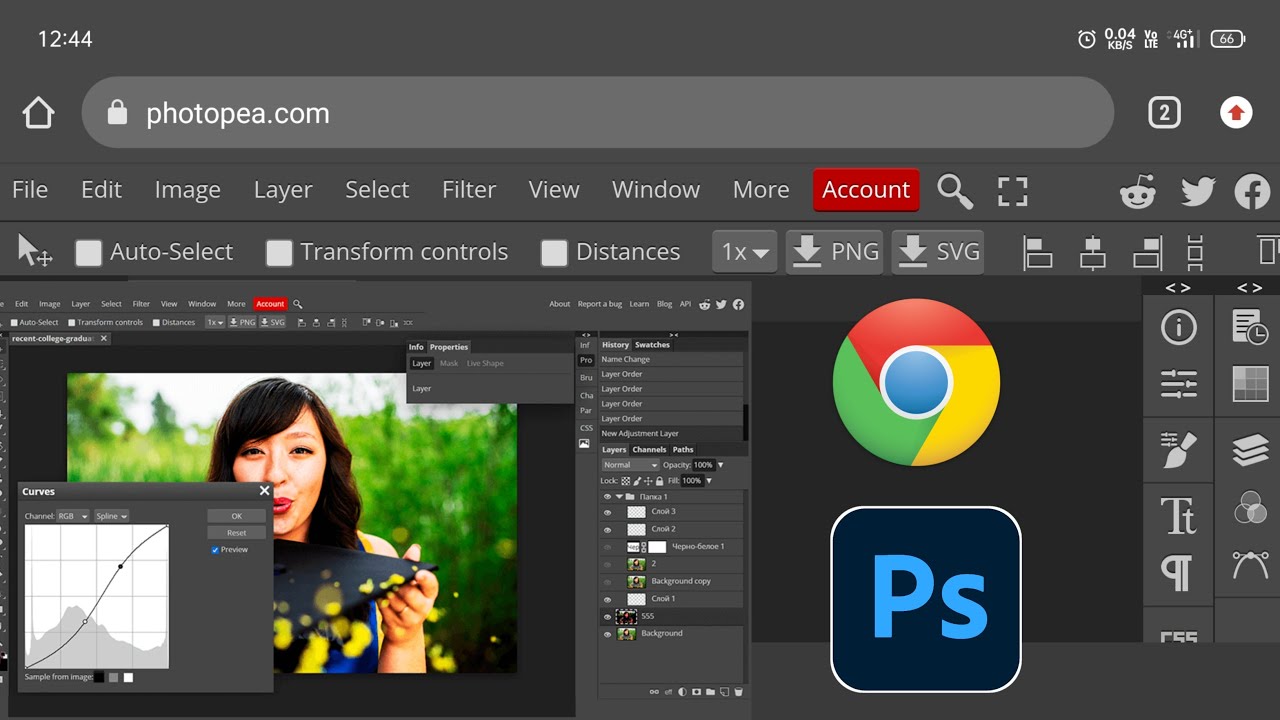Click the photopea.com address bar
Screen dimensions: 1280x720
pos(598,113)
